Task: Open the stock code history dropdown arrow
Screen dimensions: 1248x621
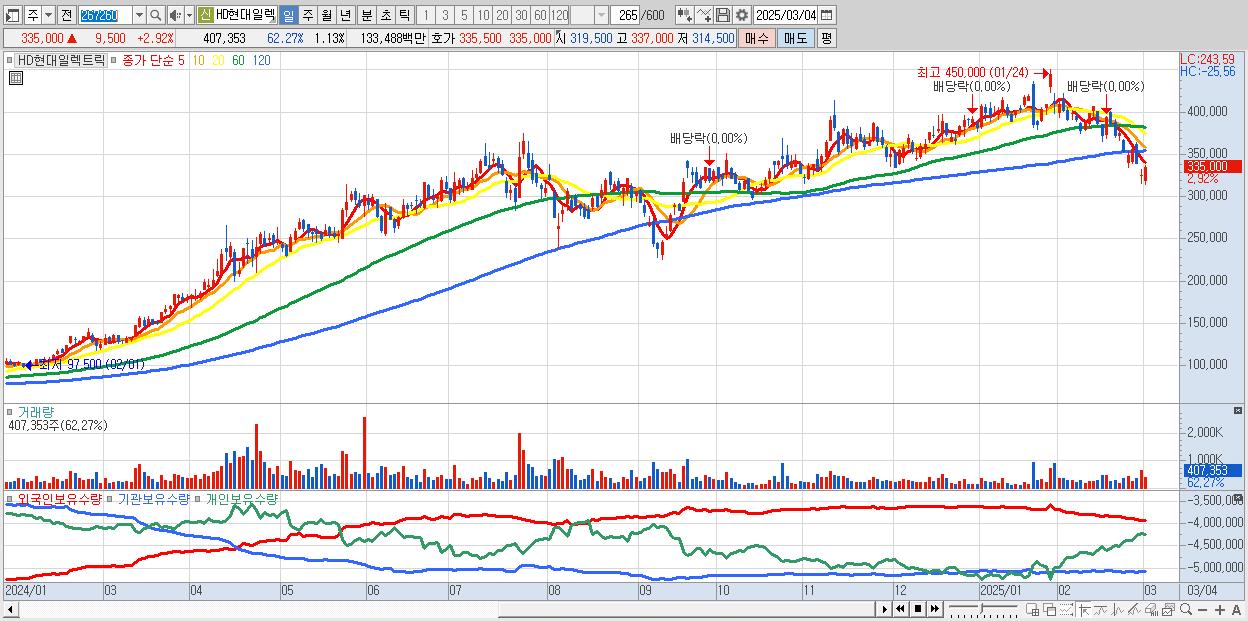Action: pyautogui.click(x=139, y=16)
